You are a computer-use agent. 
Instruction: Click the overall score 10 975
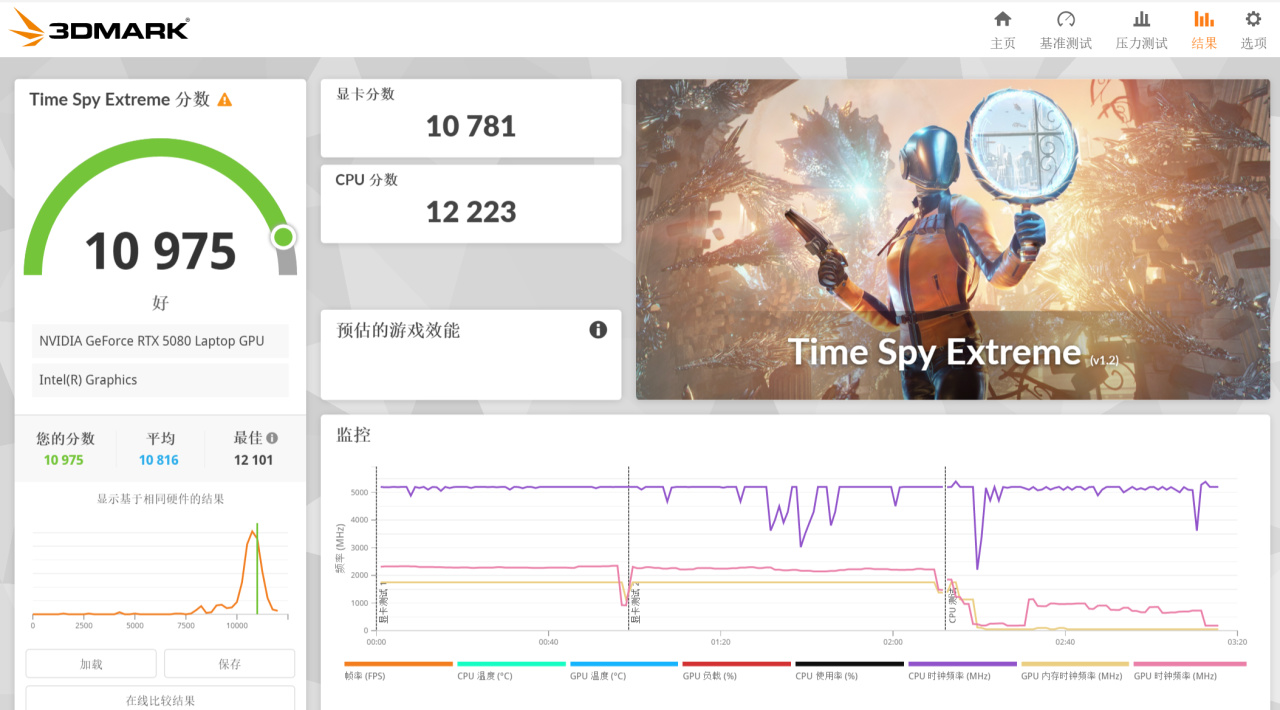click(x=160, y=251)
